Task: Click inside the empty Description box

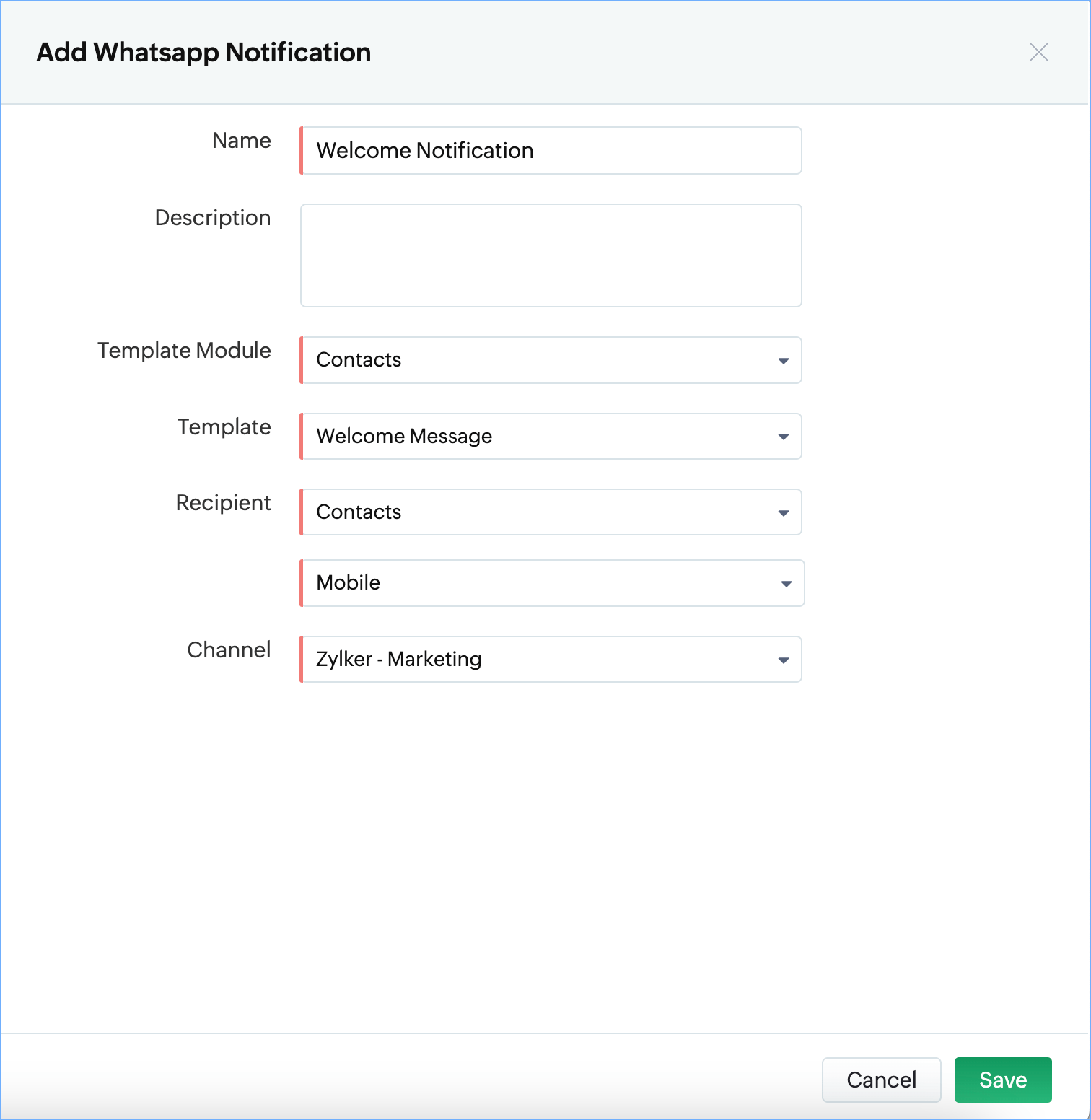Action: [x=551, y=255]
